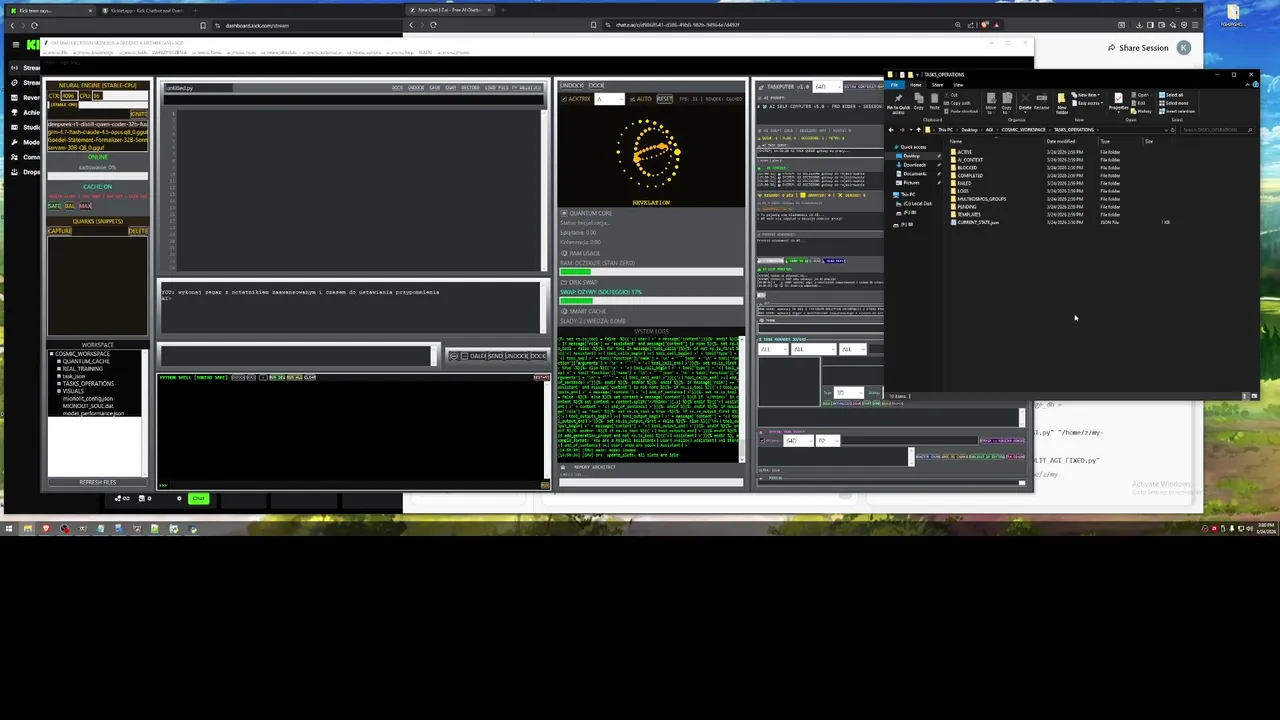
Task: Toggle the AUTO checkbox
Action: (x=632, y=99)
